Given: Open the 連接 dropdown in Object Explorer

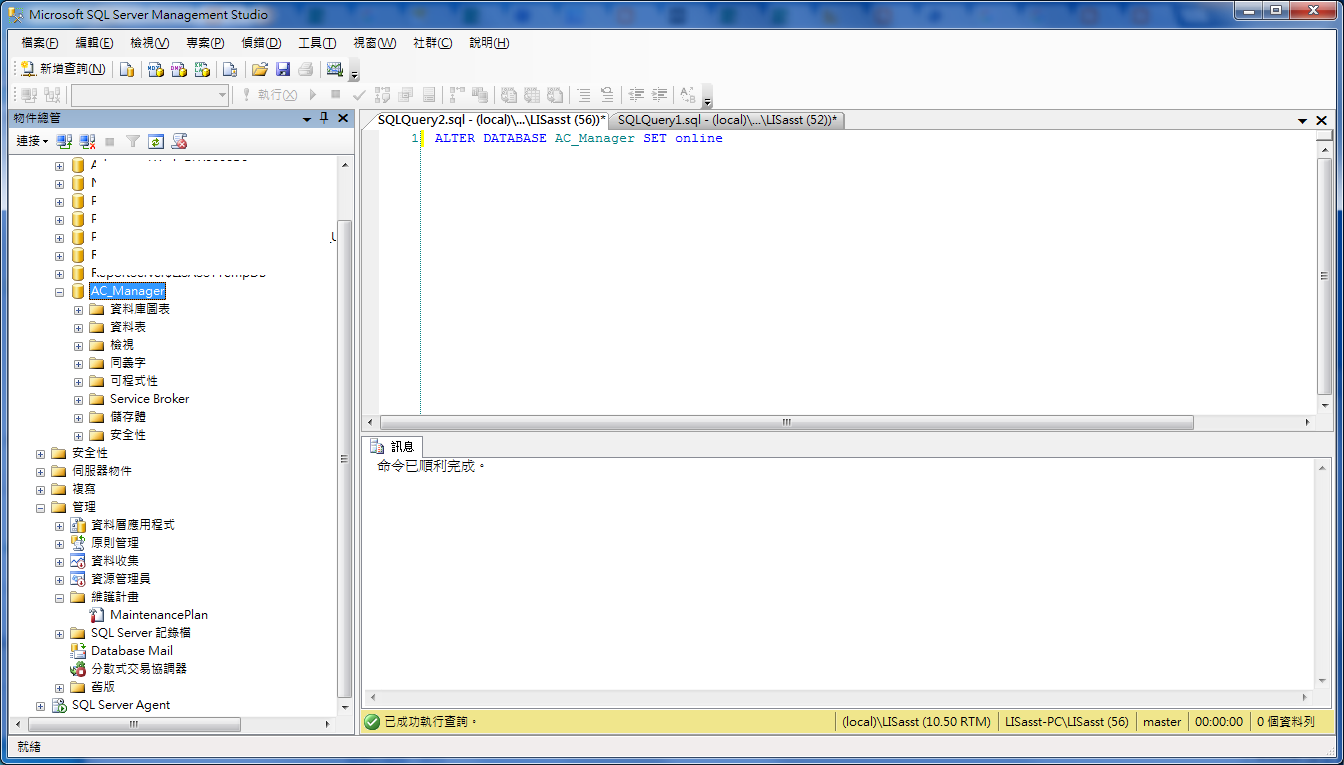Looking at the screenshot, I should (30, 140).
